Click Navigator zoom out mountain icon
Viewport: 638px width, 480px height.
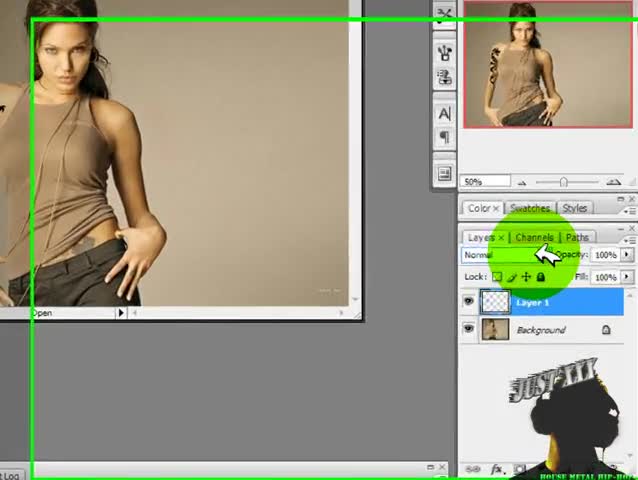click(522, 183)
